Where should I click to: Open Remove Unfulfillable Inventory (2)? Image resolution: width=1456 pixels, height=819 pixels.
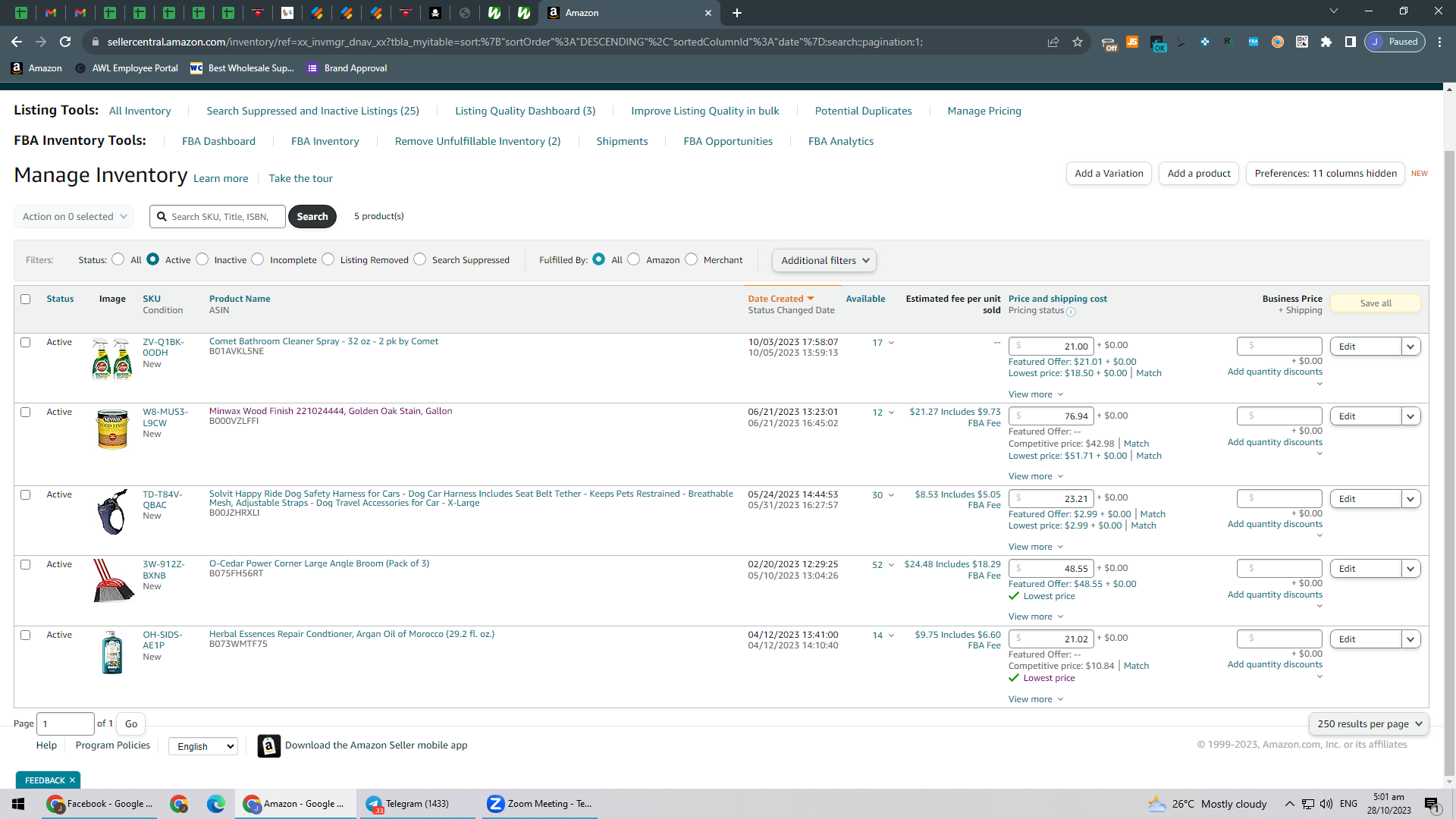tap(478, 141)
